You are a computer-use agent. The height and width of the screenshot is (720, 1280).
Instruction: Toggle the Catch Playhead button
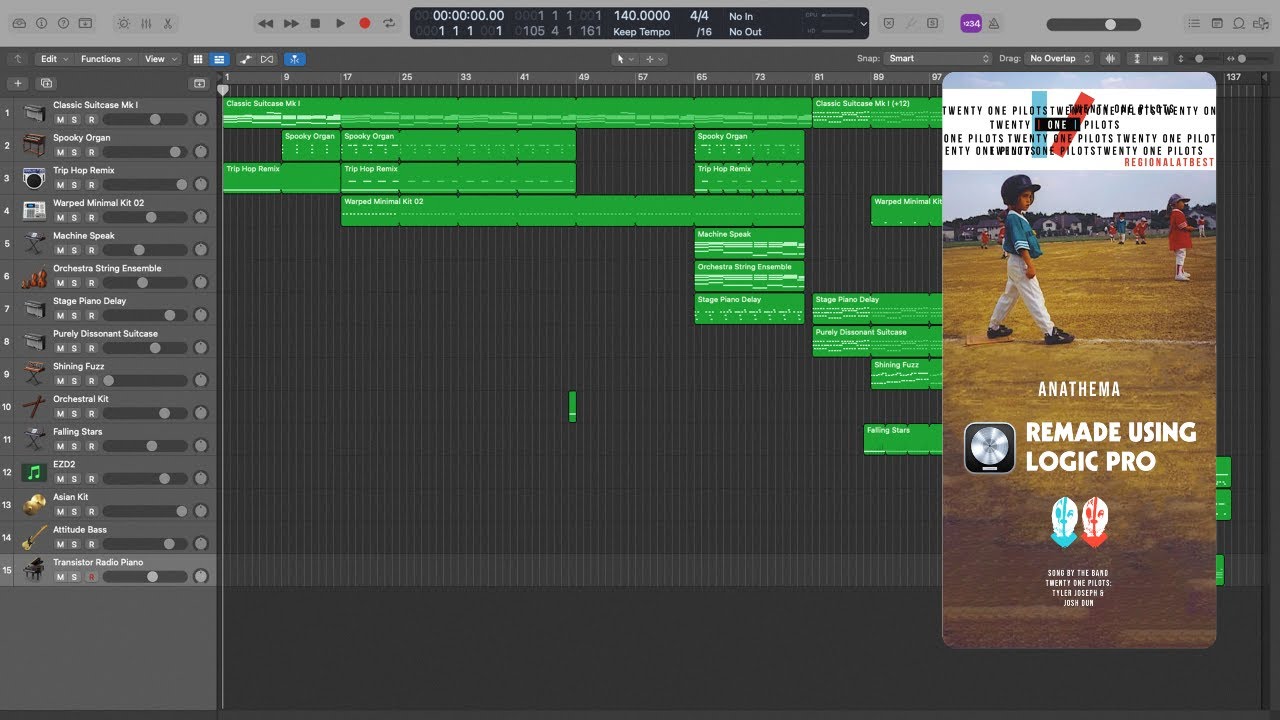[295, 59]
